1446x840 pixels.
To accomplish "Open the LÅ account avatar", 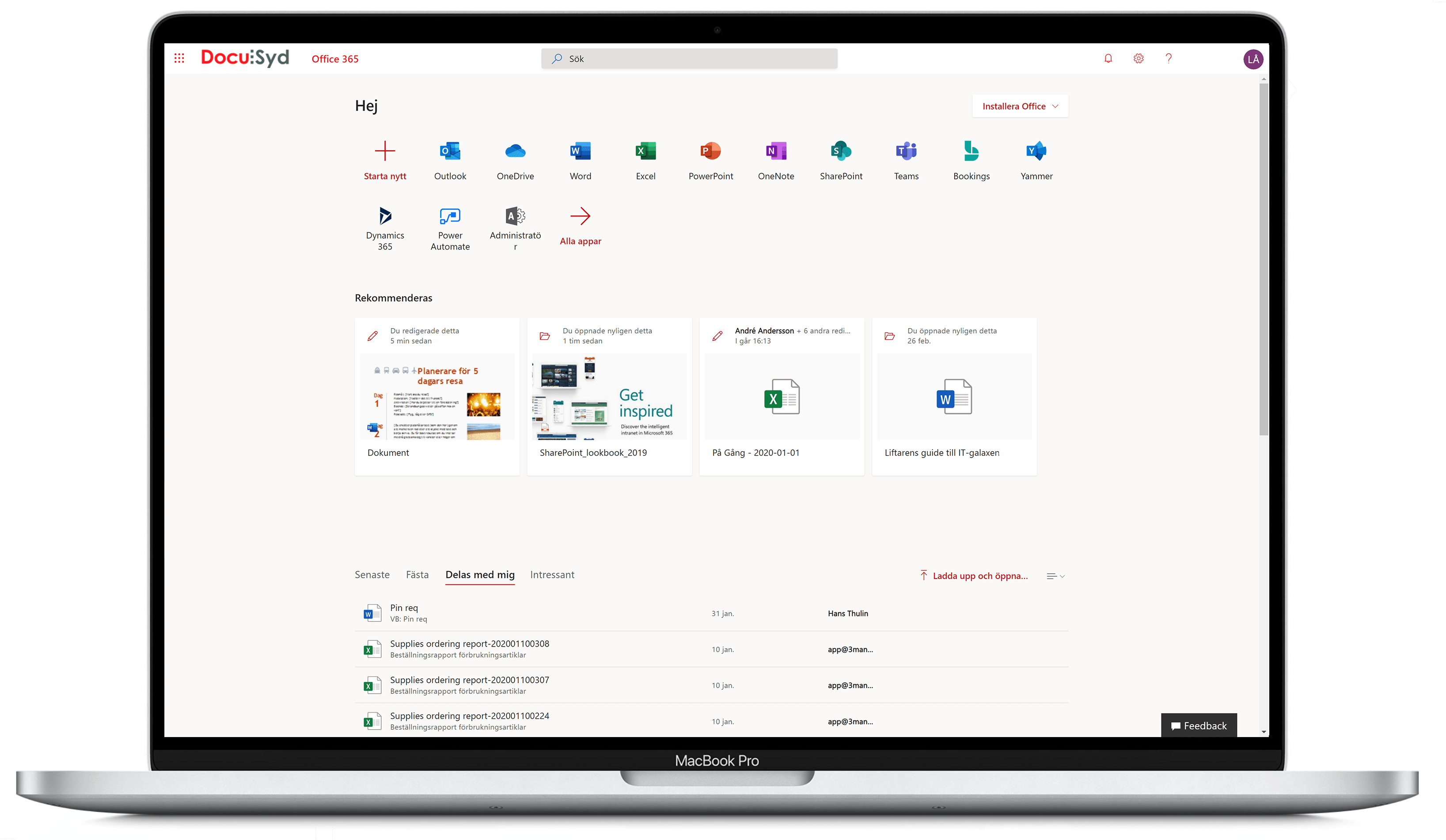I will tap(1253, 59).
